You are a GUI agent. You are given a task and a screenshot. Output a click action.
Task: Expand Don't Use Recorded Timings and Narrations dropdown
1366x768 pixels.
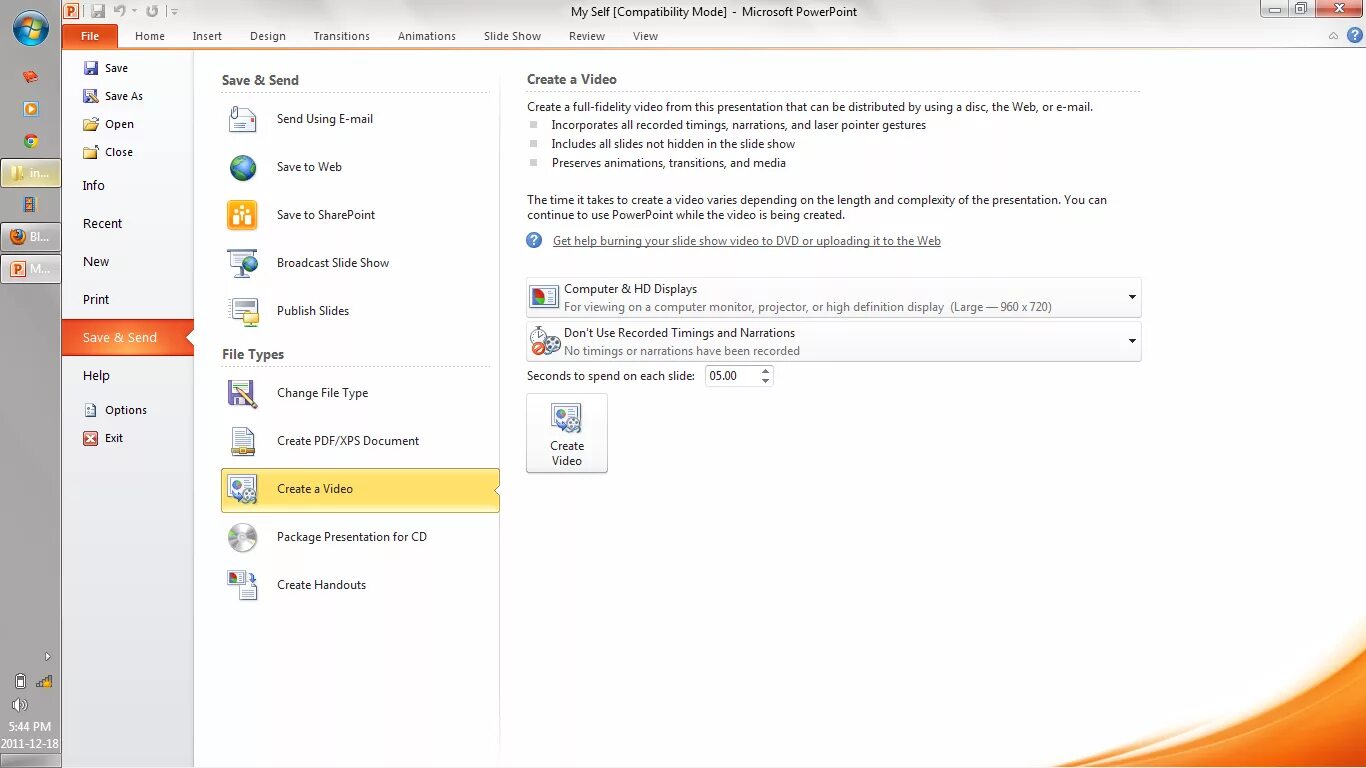(x=833, y=342)
